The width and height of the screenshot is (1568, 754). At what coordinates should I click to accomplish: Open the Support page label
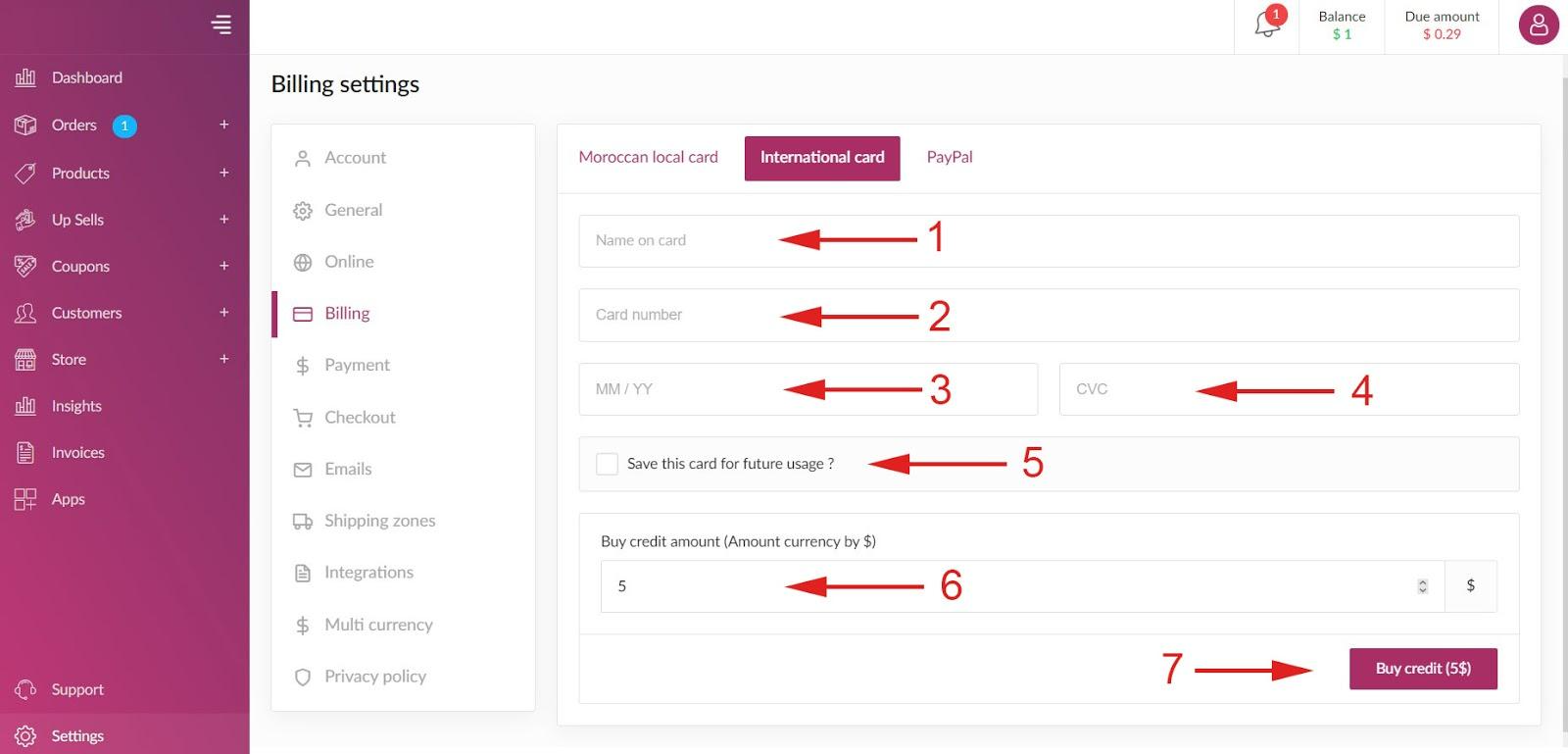pyautogui.click(x=77, y=689)
